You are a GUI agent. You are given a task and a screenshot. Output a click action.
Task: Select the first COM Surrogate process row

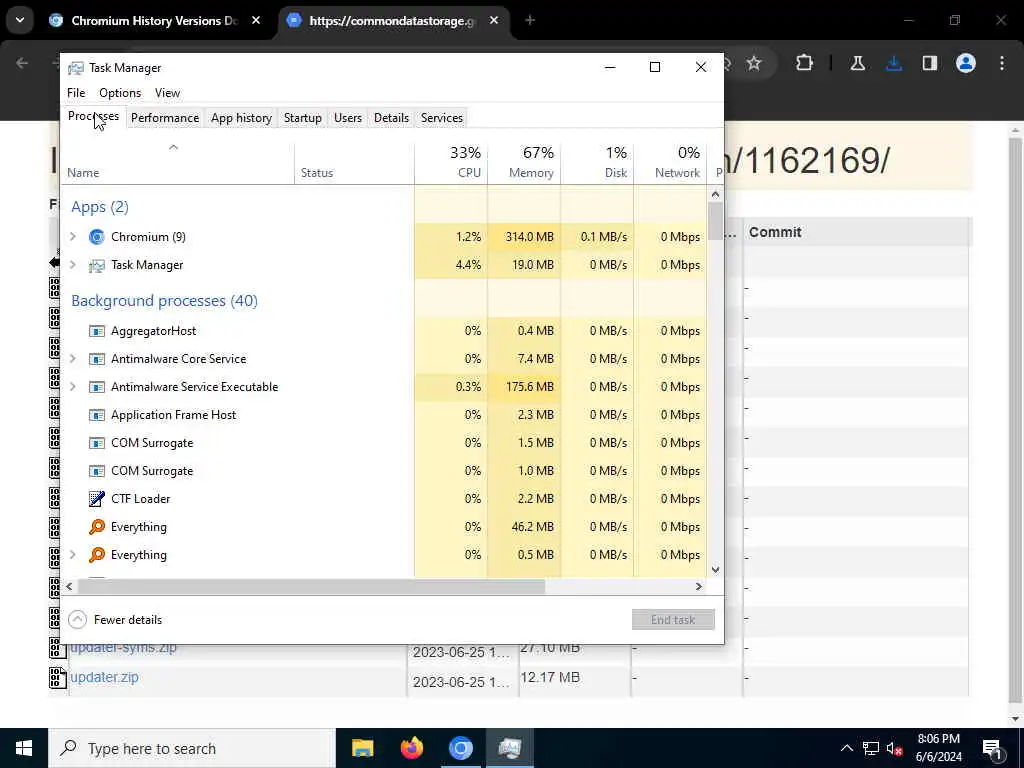(x=384, y=443)
